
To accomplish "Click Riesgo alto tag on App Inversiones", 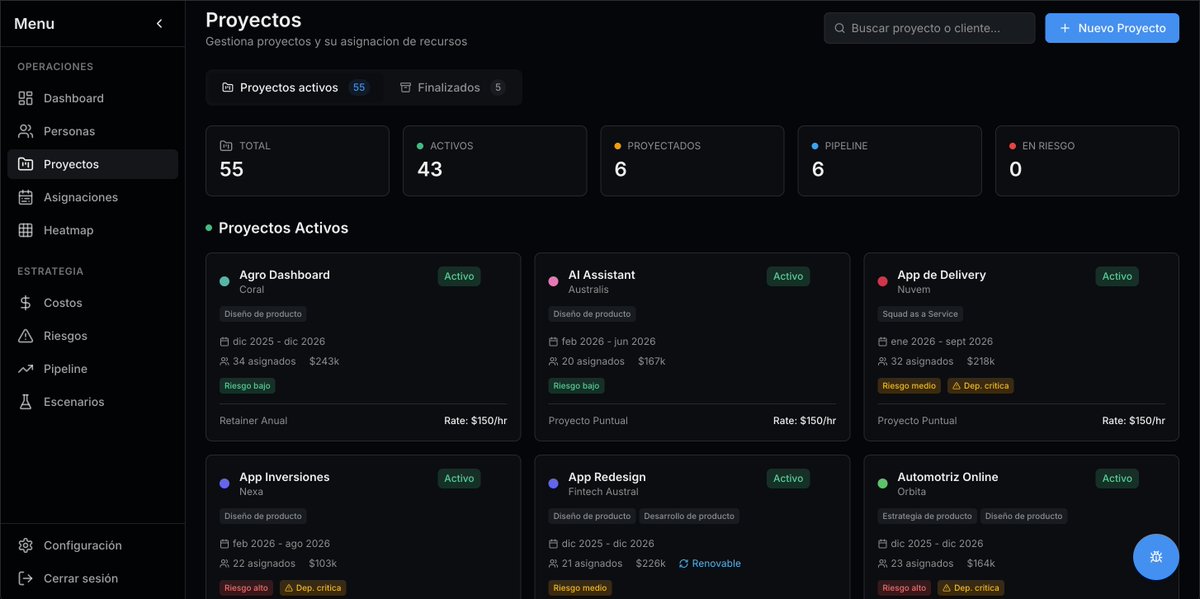I will 246,588.
